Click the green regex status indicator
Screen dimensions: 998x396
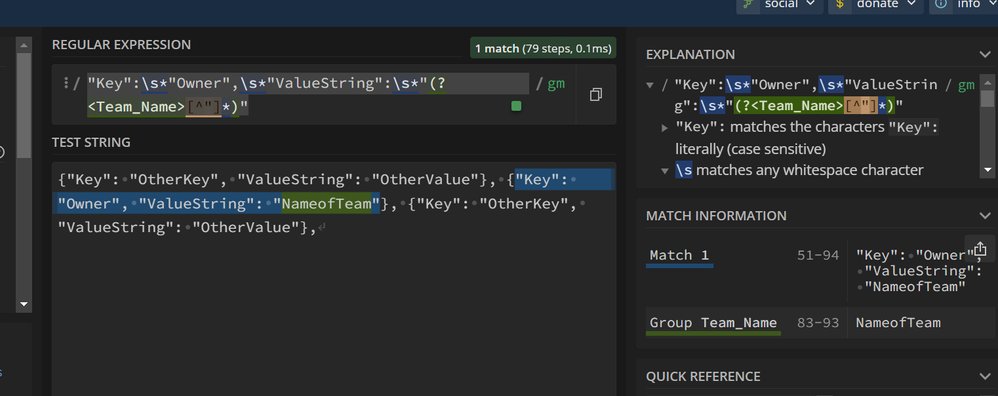(516, 106)
